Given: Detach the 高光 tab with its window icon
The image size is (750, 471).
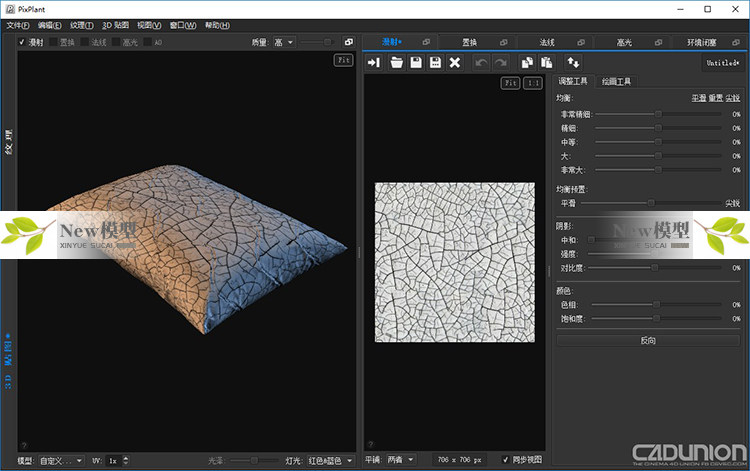Looking at the screenshot, I should point(659,42).
